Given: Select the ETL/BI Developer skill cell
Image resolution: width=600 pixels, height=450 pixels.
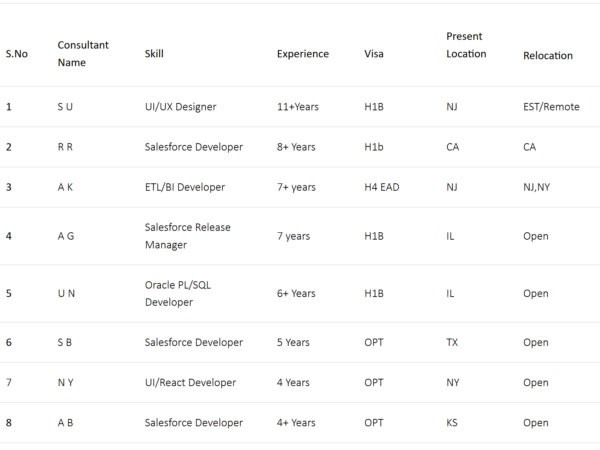Looking at the screenshot, I should pyautogui.click(x=185, y=187).
